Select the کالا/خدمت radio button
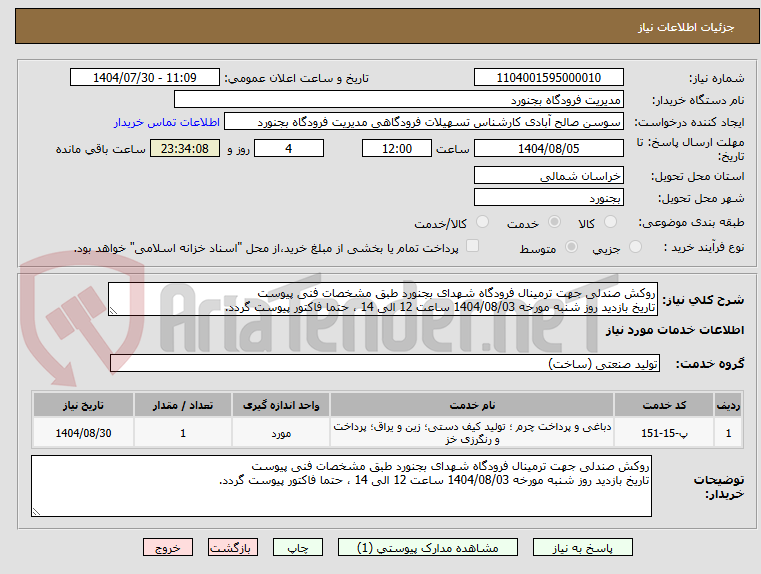This screenshot has width=761, height=574. [x=482, y=222]
